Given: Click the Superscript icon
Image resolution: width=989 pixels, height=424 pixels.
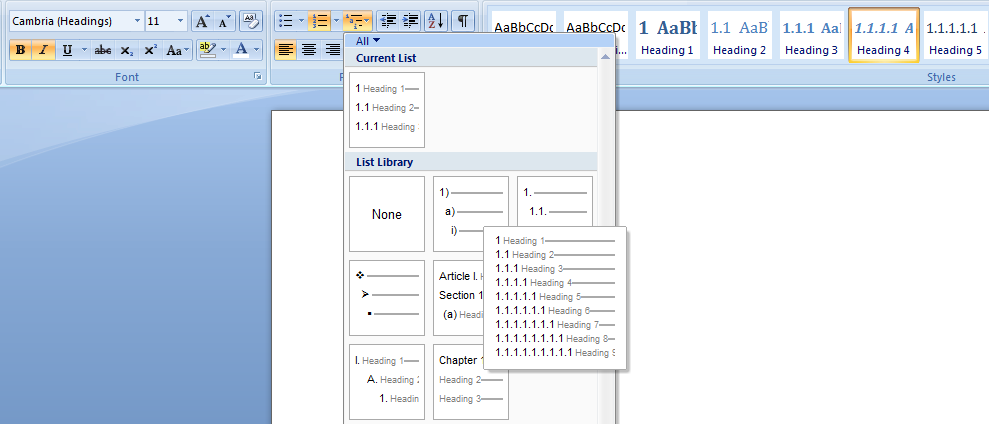Looking at the screenshot, I should pos(150,50).
